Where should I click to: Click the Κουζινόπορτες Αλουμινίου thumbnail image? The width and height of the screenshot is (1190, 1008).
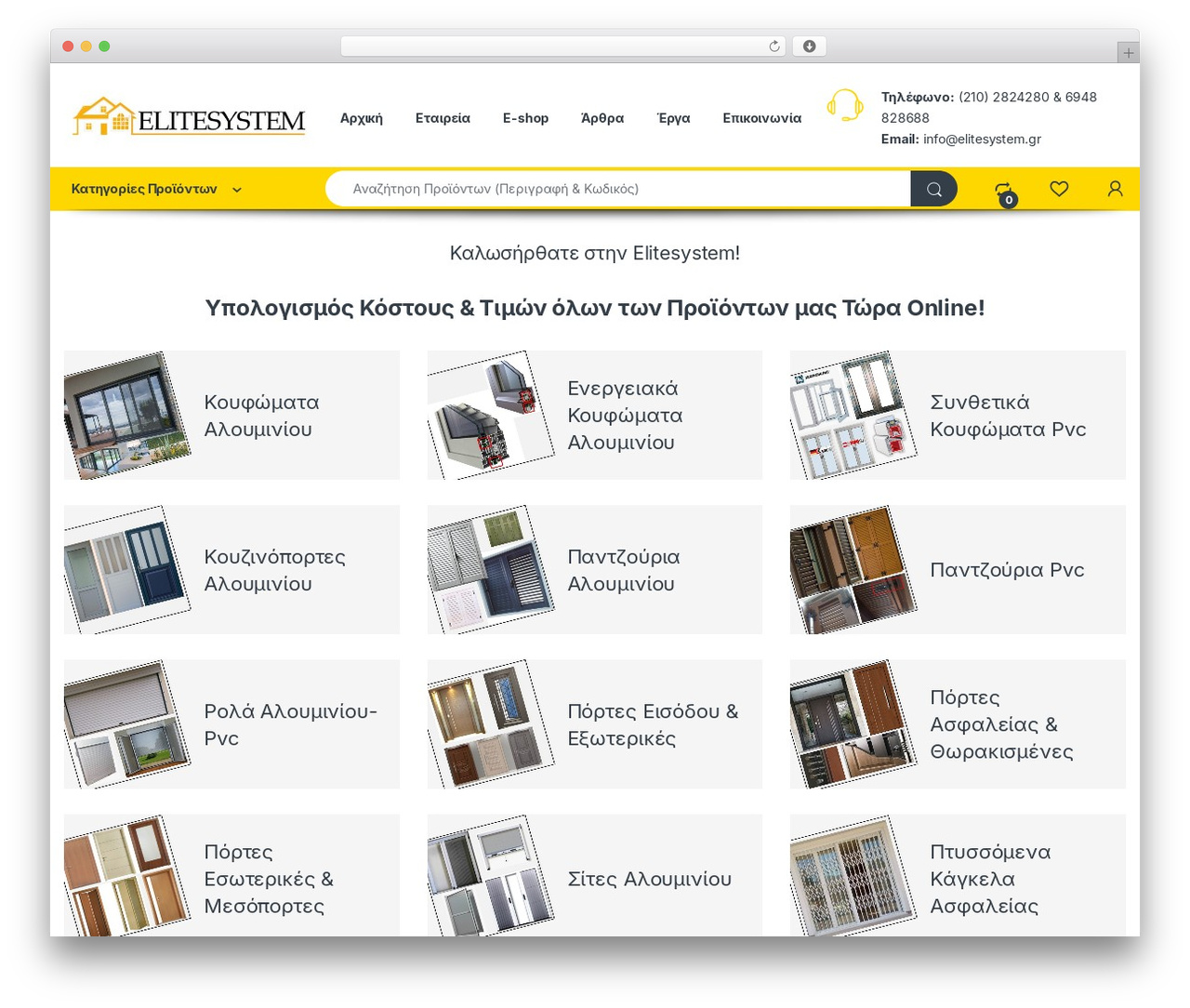127,570
